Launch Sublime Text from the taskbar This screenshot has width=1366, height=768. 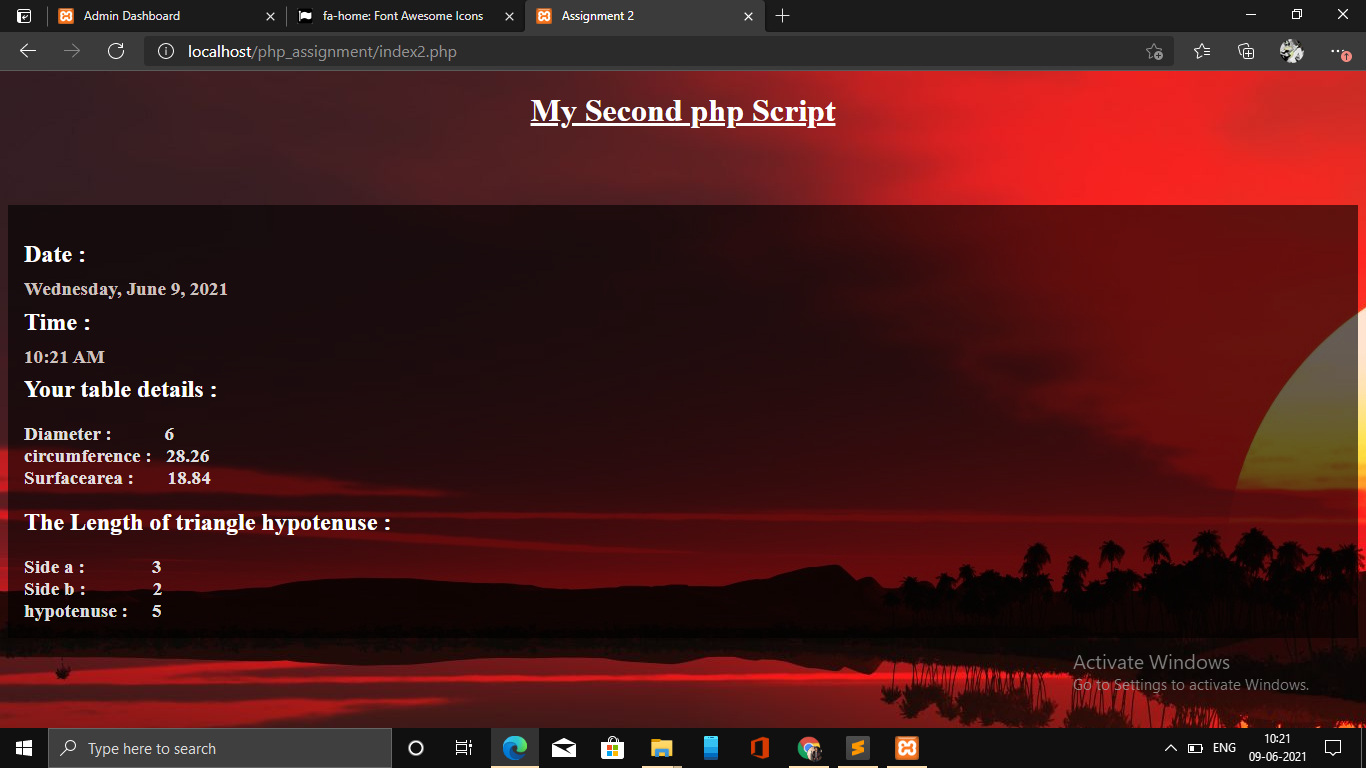click(857, 748)
